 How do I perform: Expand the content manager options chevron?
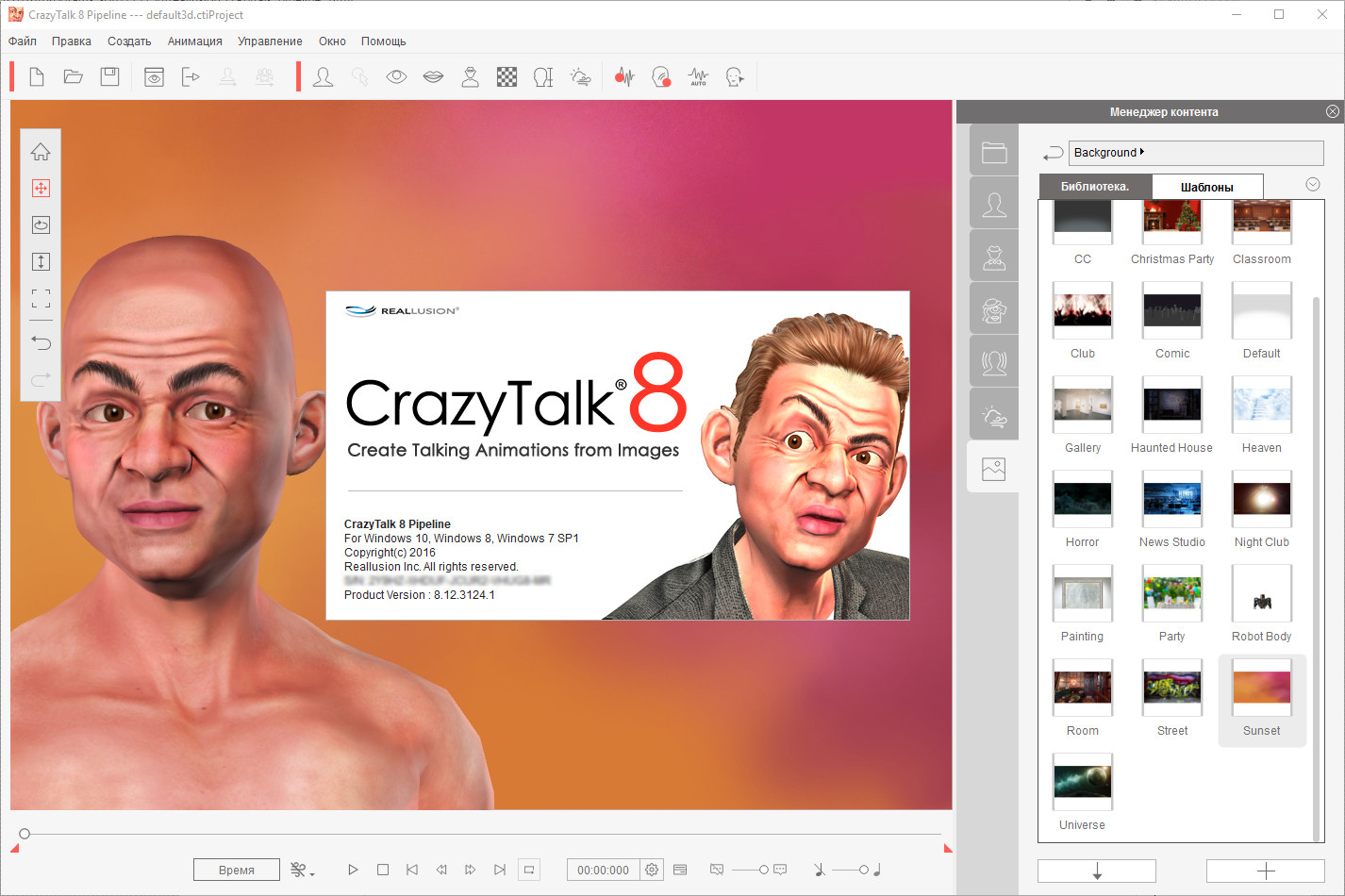point(1313,185)
